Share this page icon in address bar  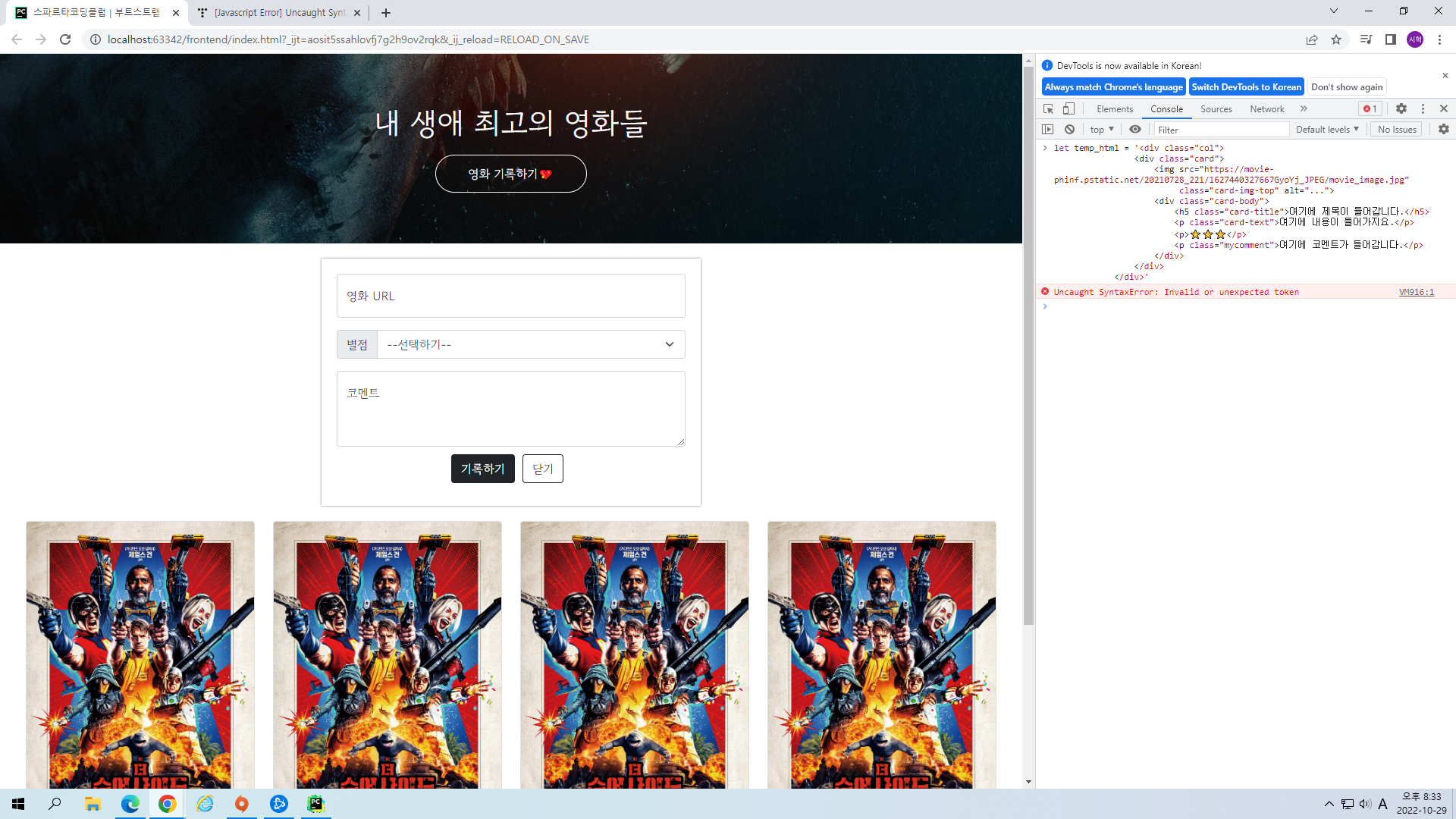[x=1312, y=39]
